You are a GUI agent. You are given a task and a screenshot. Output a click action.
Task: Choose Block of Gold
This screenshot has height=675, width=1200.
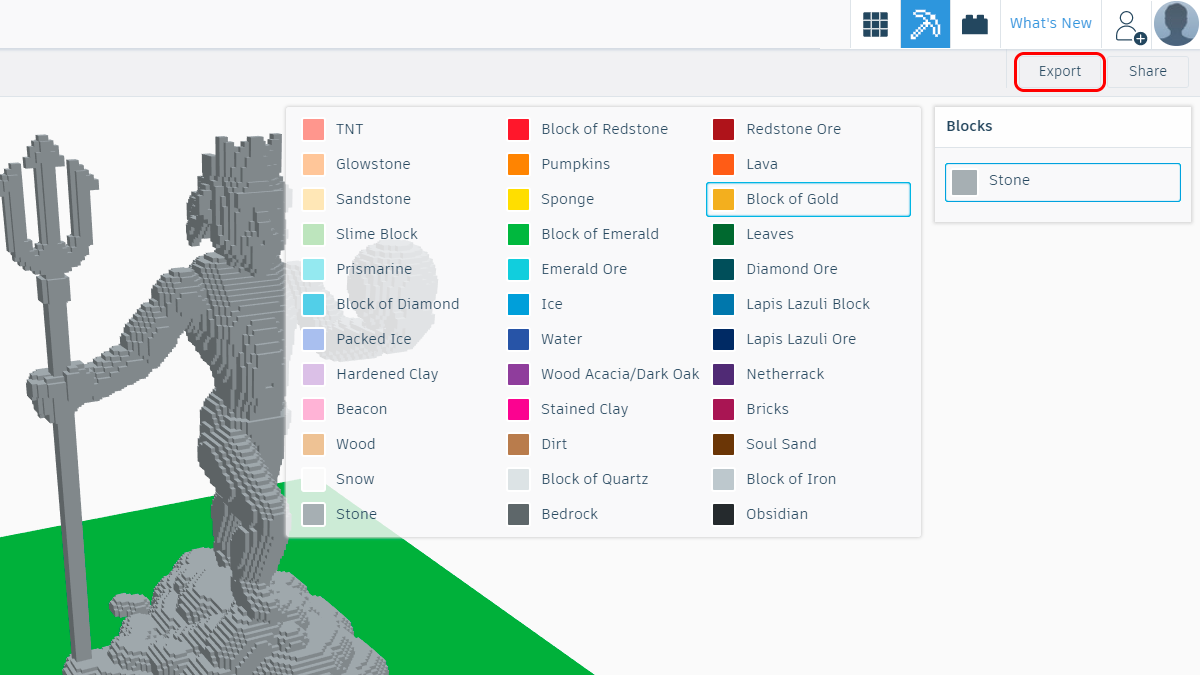tap(808, 199)
